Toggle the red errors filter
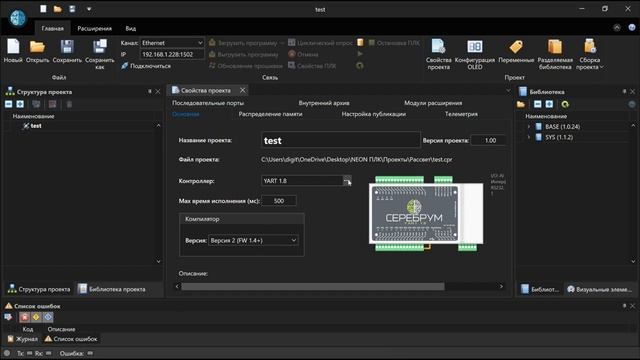The width and height of the screenshot is (640, 360). click(24, 317)
